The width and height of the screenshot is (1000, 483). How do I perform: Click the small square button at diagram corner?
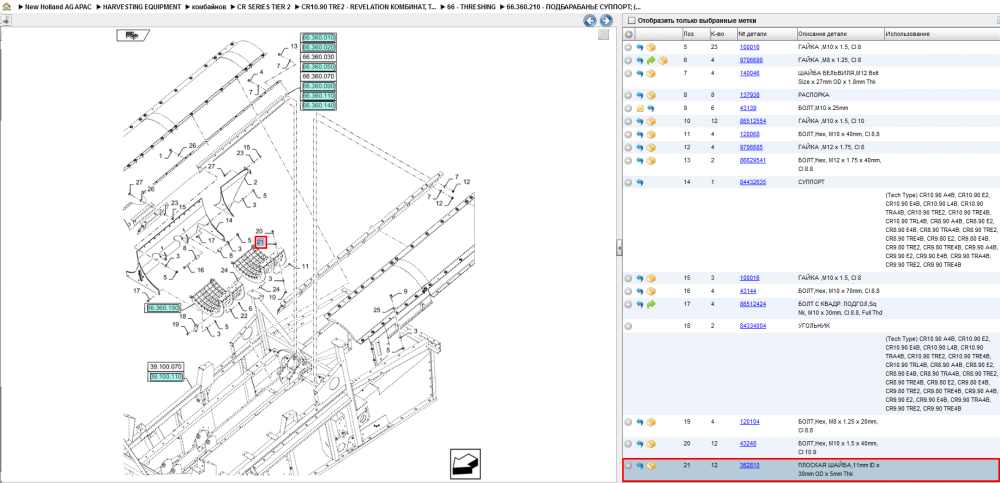603,35
